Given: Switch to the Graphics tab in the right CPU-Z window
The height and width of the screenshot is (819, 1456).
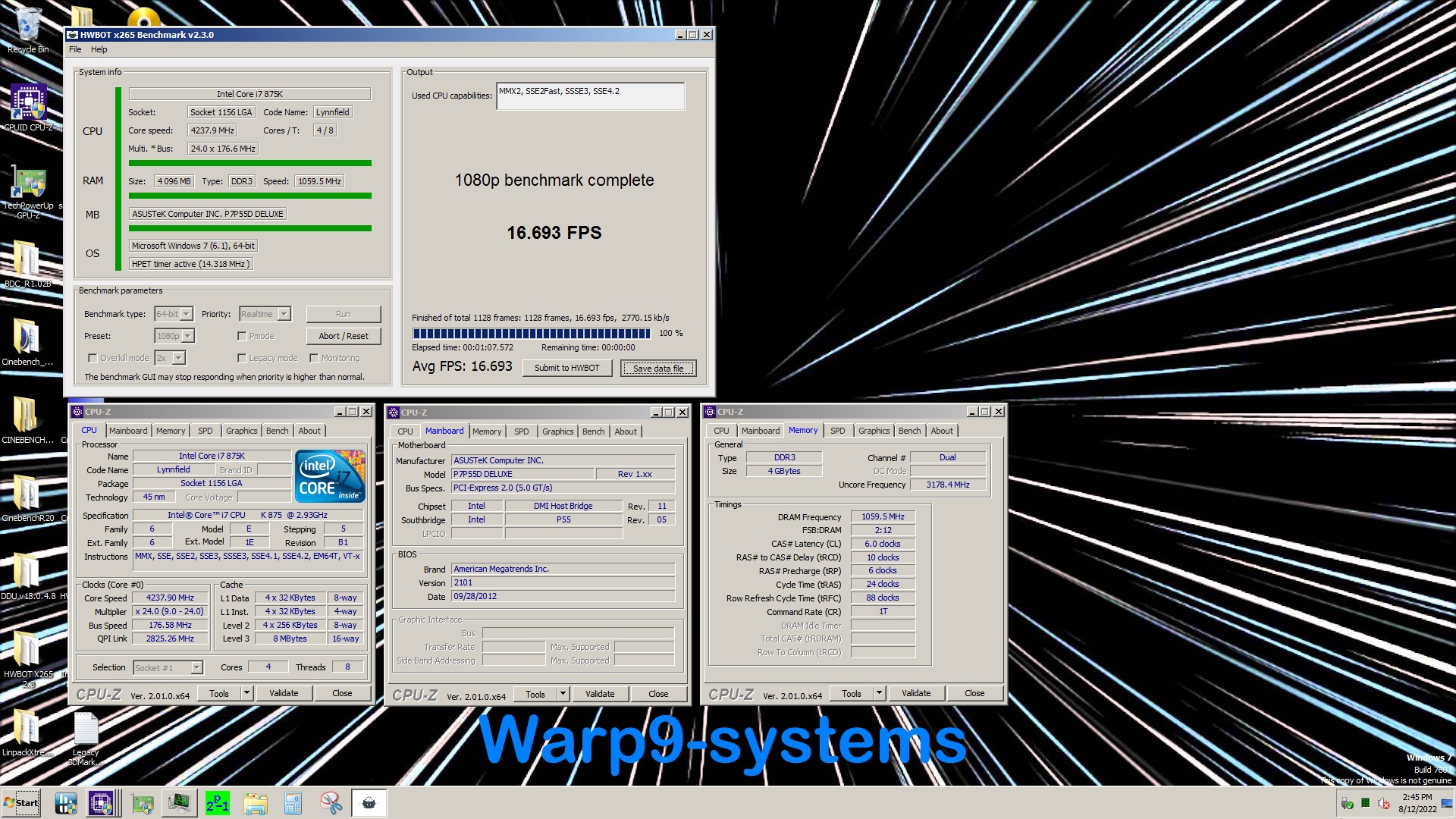Looking at the screenshot, I should tap(874, 431).
